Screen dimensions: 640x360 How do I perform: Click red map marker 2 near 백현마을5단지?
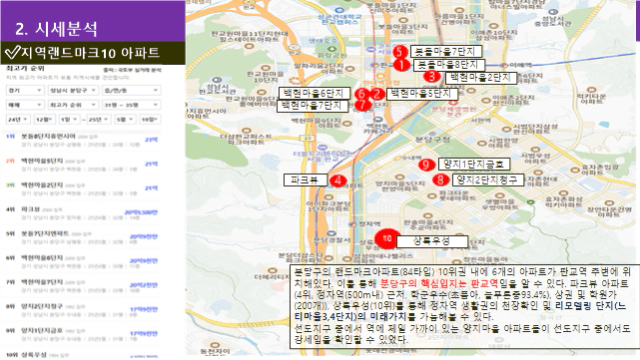pyautogui.click(x=377, y=94)
